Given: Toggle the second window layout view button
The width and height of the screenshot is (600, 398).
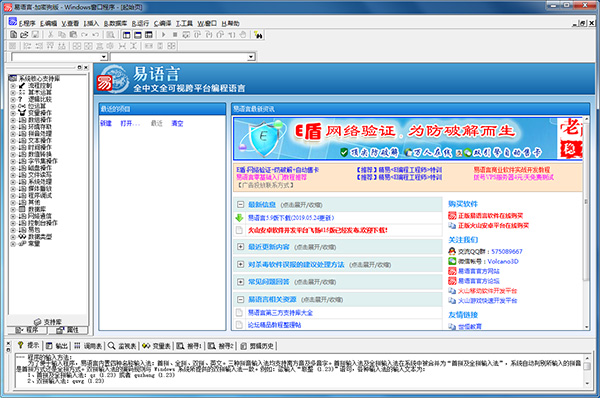Looking at the screenshot, I should 138,35.
